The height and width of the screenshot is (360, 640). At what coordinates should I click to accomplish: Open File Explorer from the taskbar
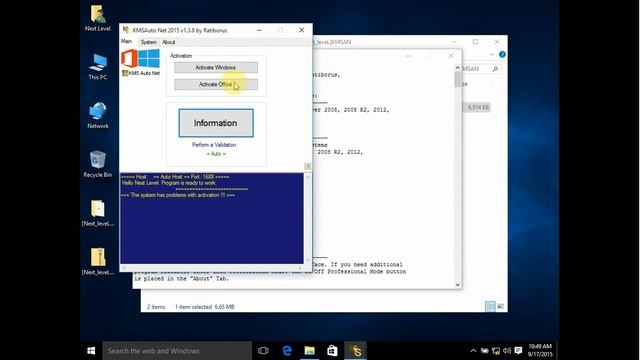coord(309,351)
